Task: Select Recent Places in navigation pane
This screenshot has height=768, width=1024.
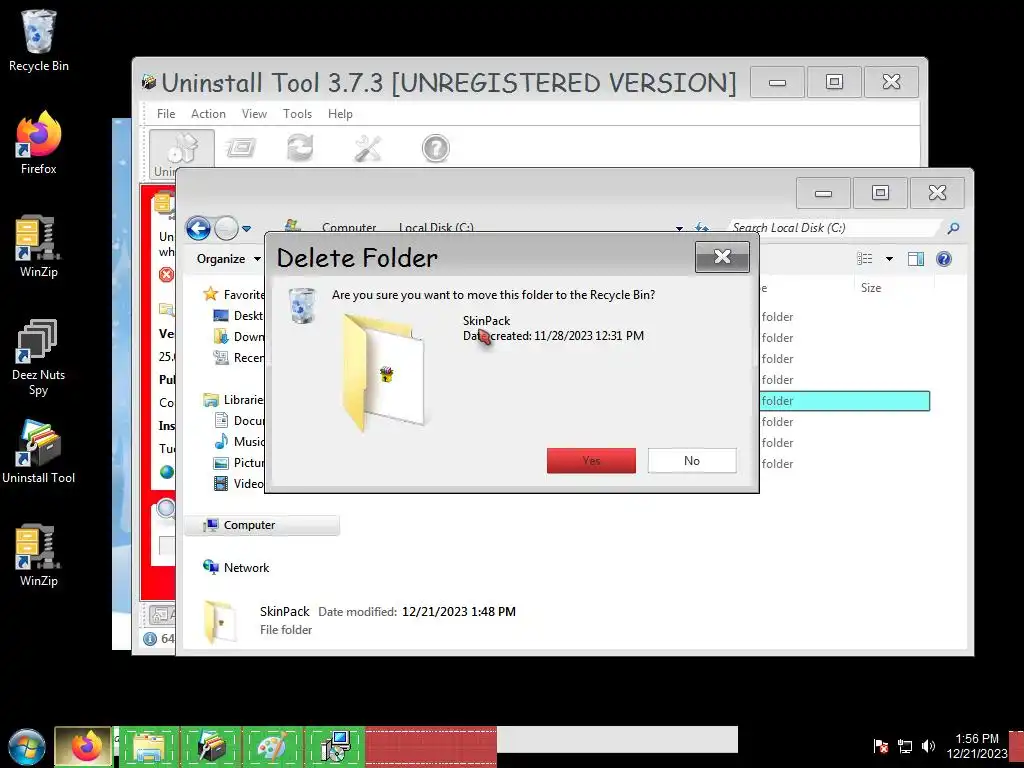Action: coord(239,357)
